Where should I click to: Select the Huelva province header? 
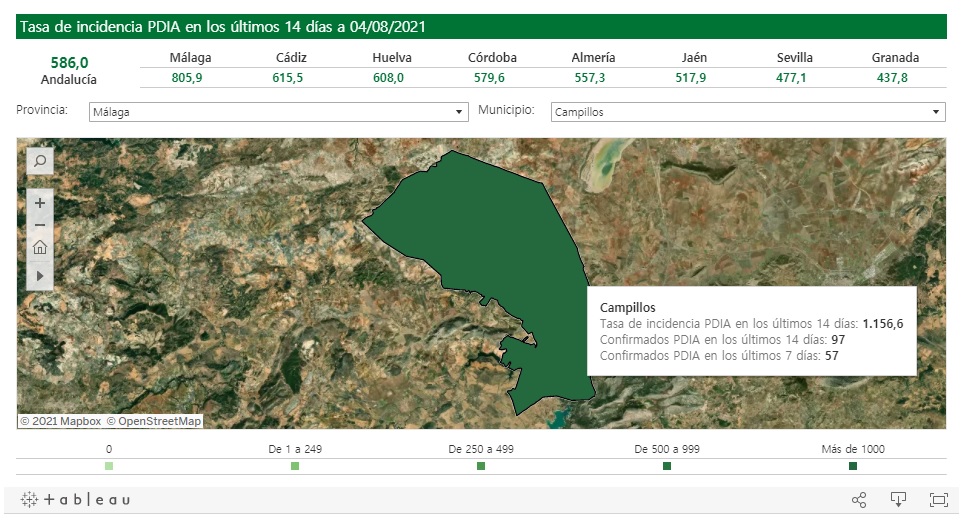[x=391, y=58]
